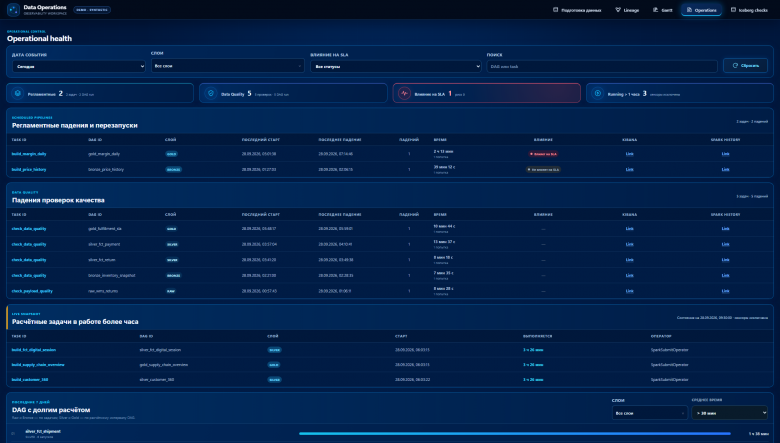
Task: Open the Gantt tab
Action: [663, 10]
